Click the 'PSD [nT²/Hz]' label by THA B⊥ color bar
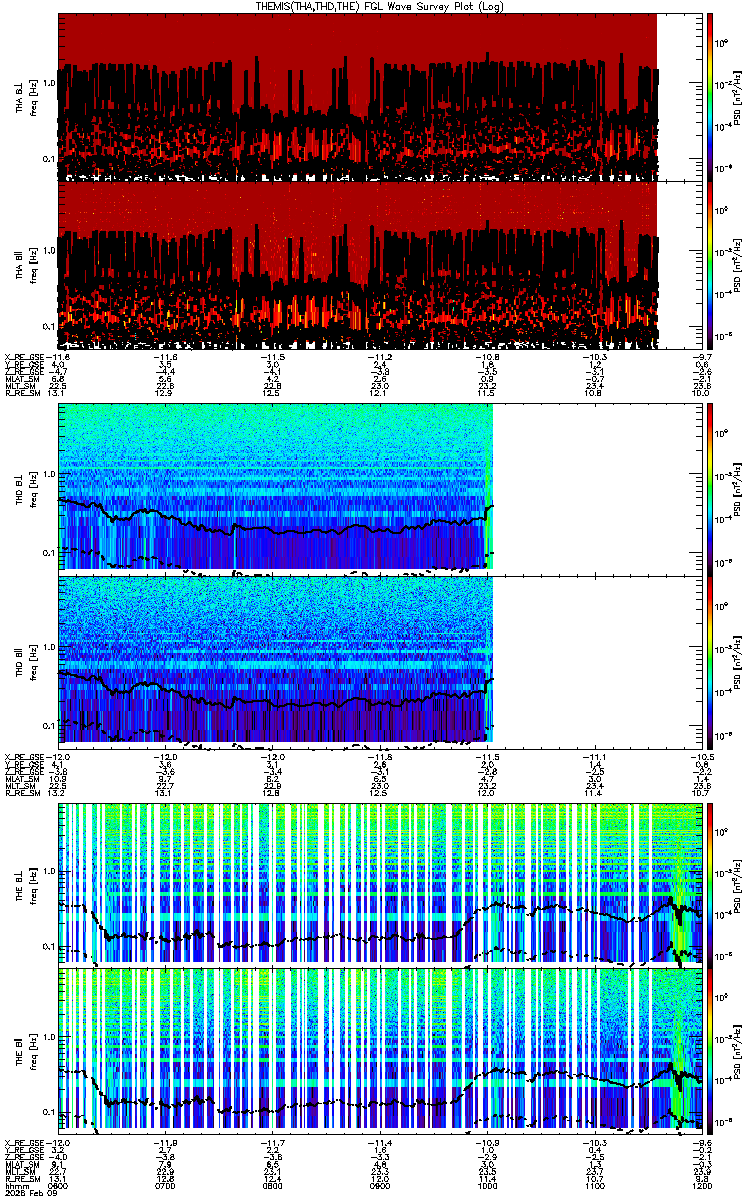Screen dimensions: 750x1200 pyautogui.click(x=738, y=96)
